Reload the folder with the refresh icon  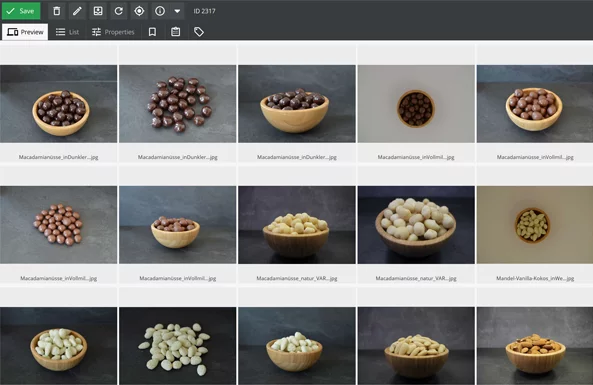pyautogui.click(x=118, y=11)
